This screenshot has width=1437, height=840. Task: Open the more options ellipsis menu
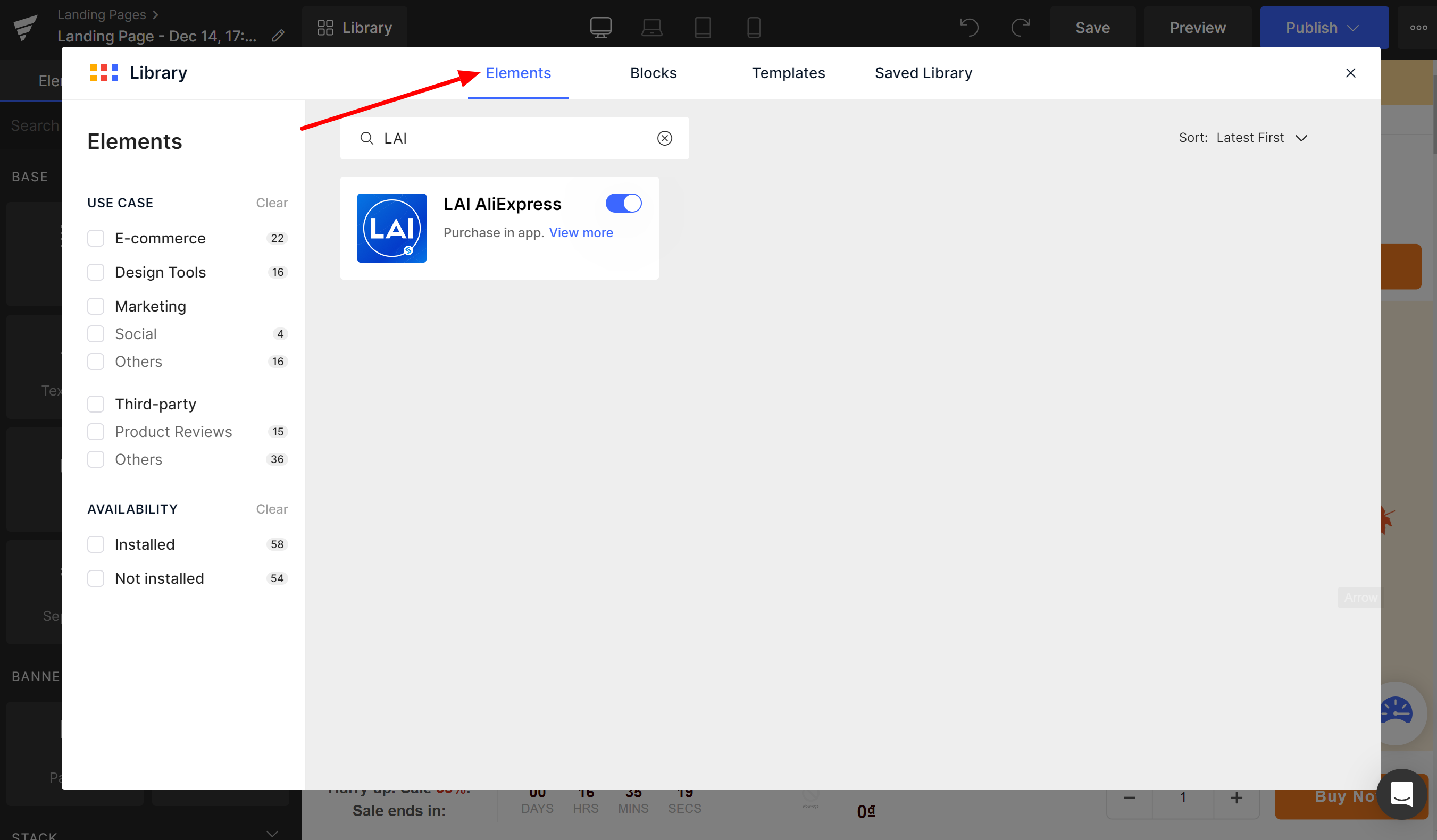coord(1418,27)
